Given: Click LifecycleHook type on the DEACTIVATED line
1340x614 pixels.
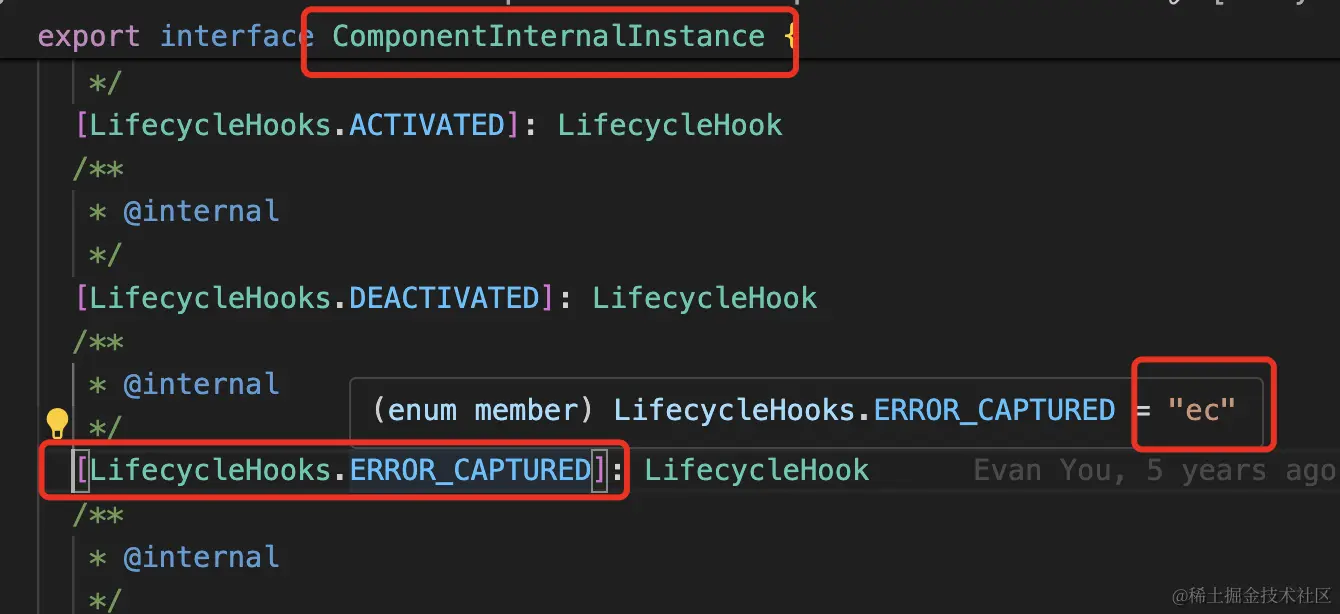Looking at the screenshot, I should click(705, 298).
